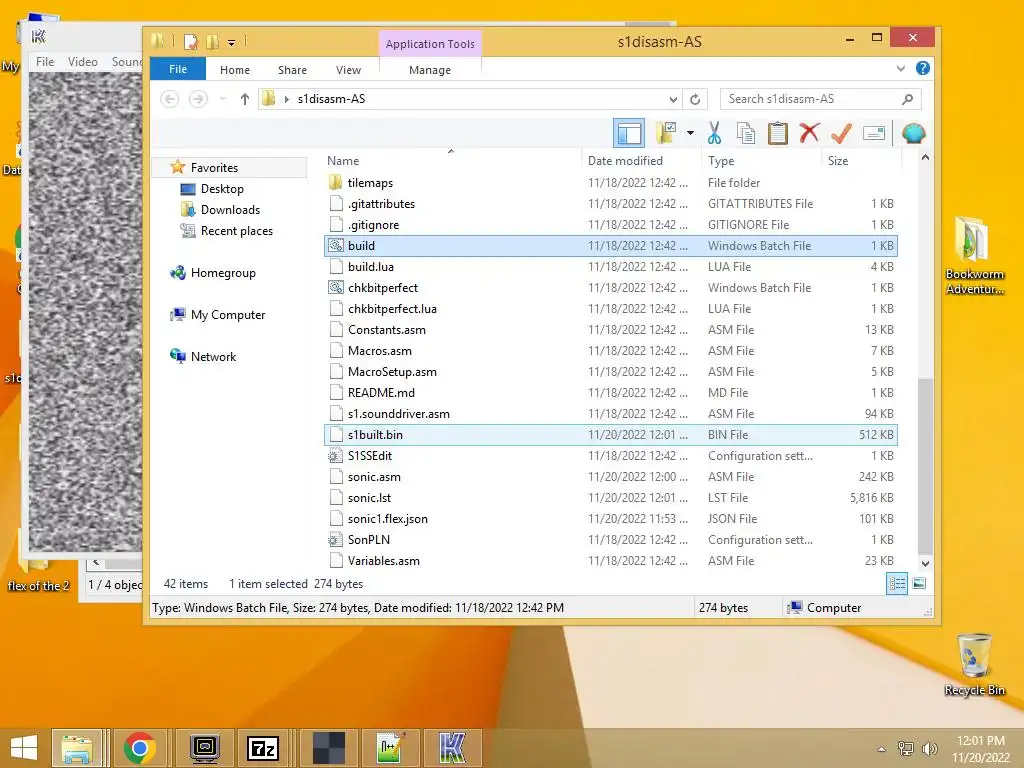Open Chrome from the taskbar

pos(140,748)
